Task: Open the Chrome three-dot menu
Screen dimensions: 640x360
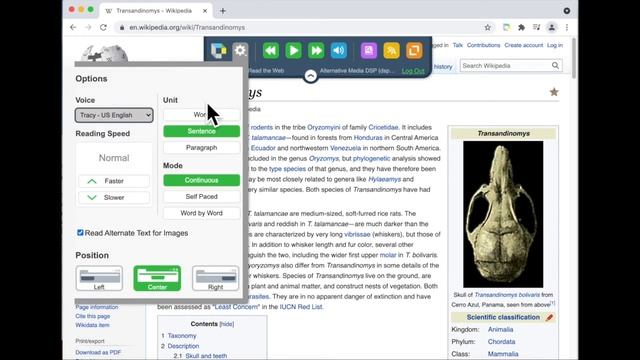Action: click(x=567, y=27)
